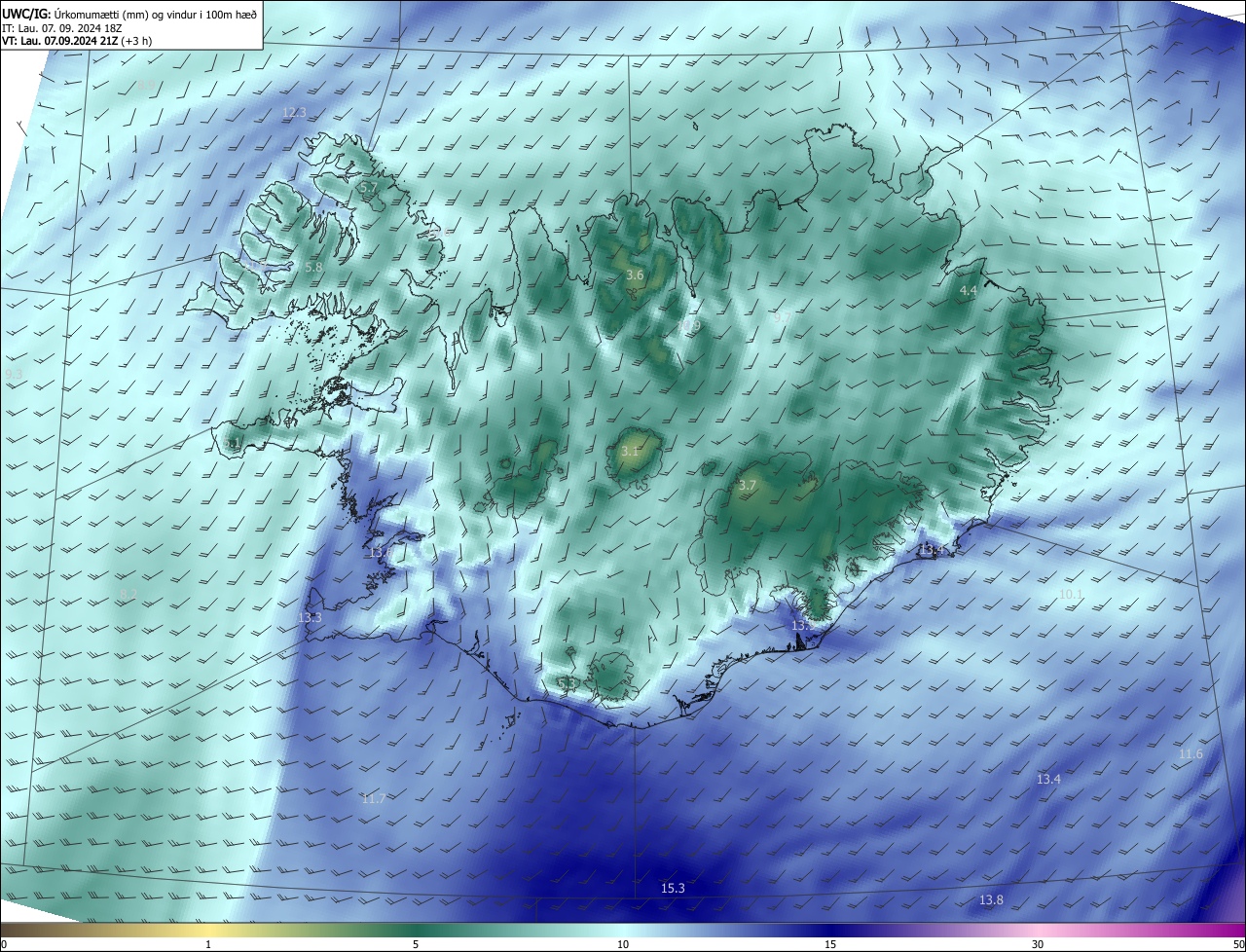1246x952 pixels.
Task: Click the 11.6 value at the right edge
Action: pyautogui.click(x=1191, y=753)
